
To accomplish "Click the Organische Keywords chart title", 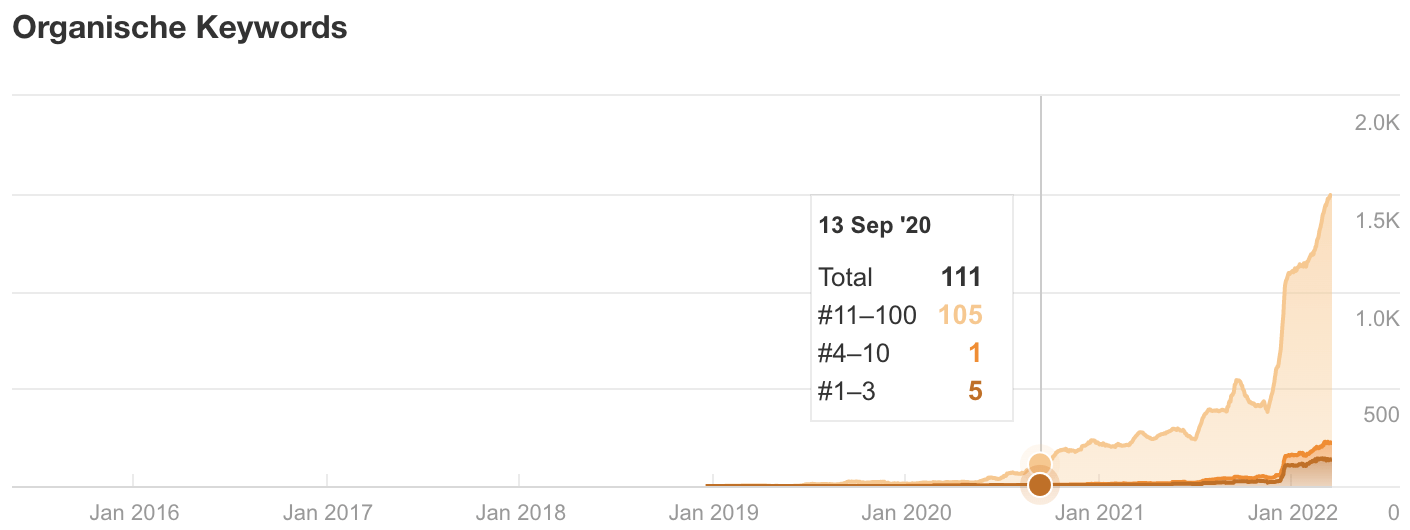I will (180, 28).
